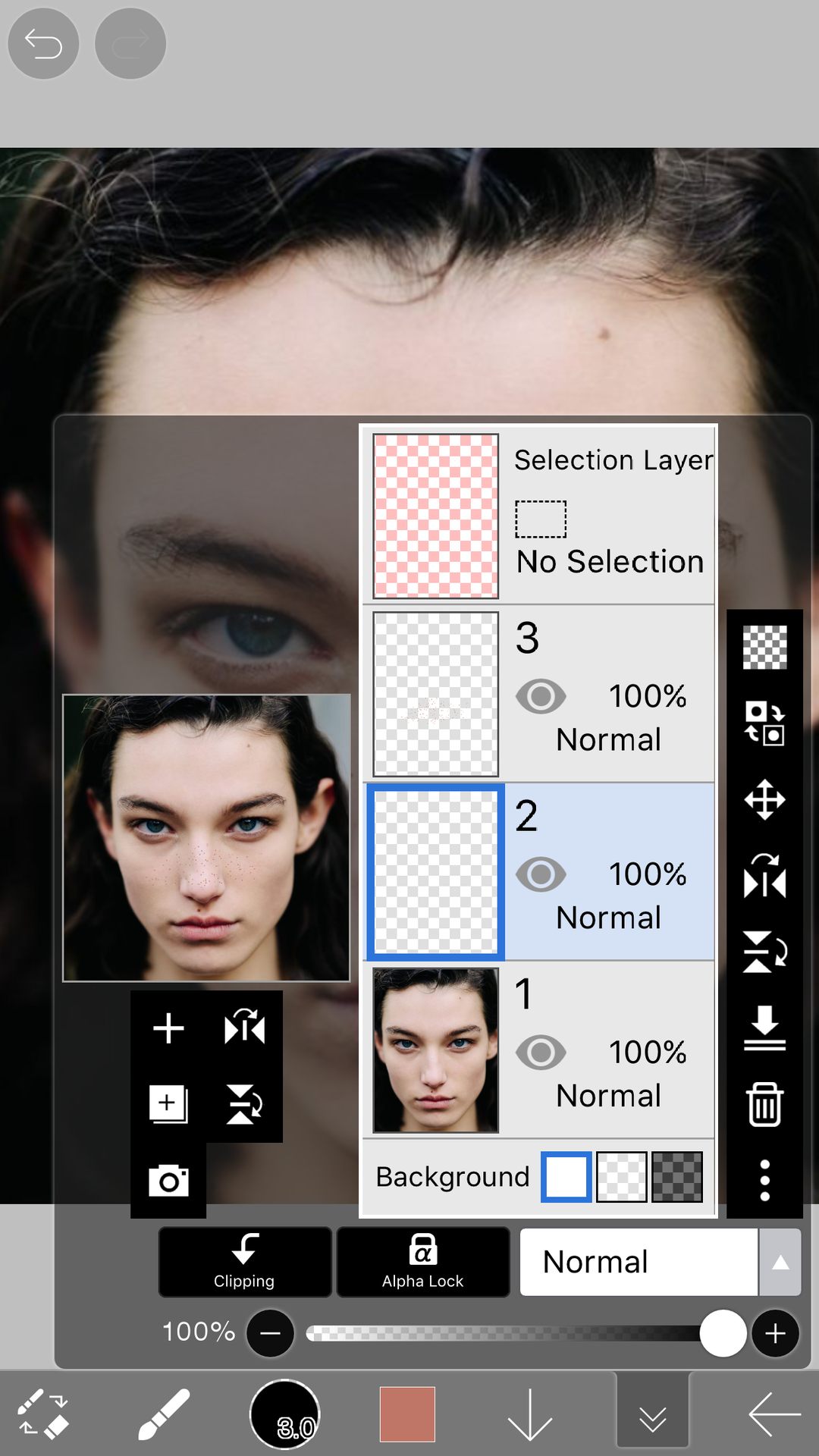The image size is (819, 1456).
Task: Decrease opacity with minus button
Action: coord(271,1333)
